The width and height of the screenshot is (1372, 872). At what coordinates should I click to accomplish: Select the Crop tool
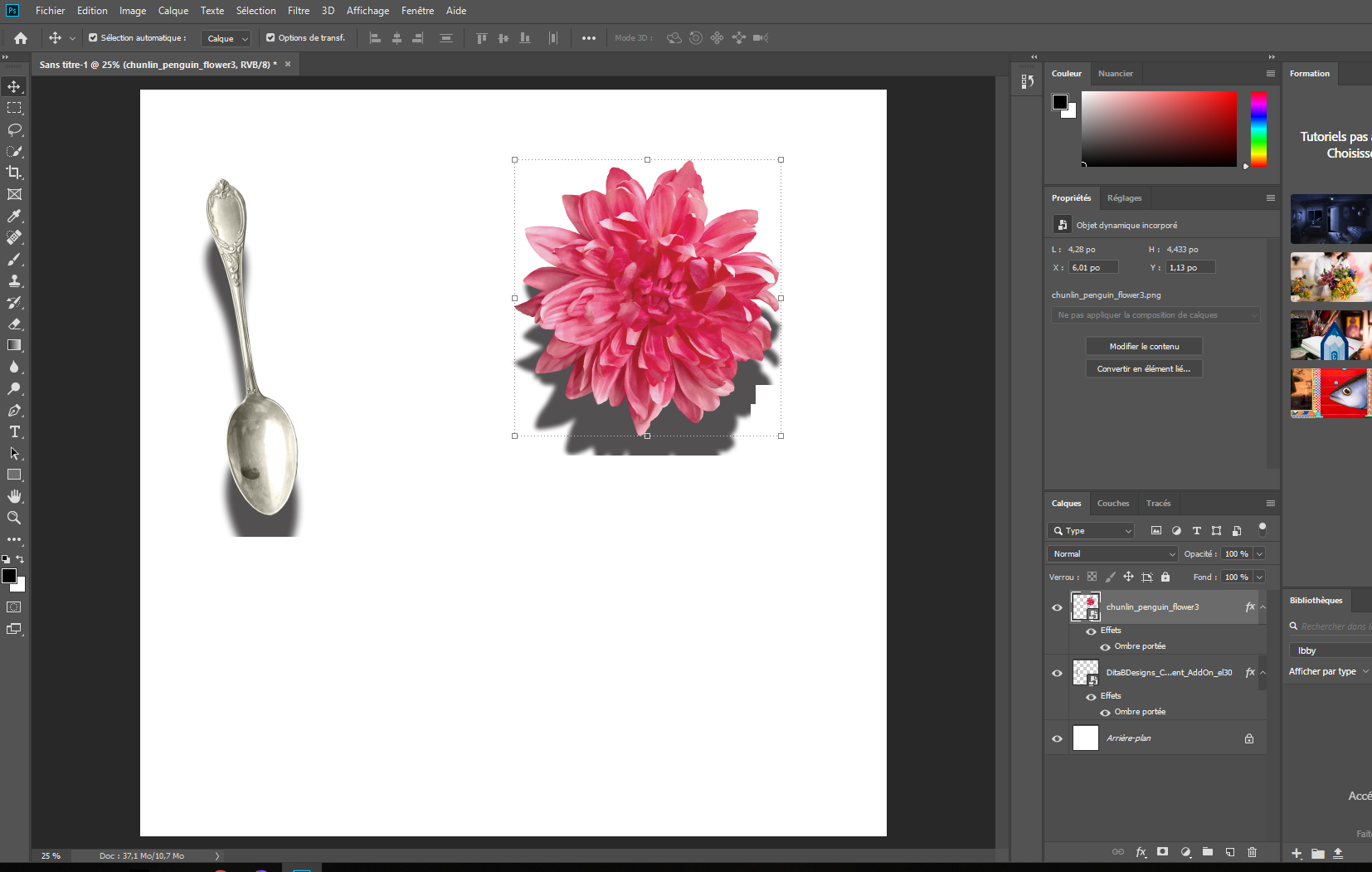pos(14,173)
